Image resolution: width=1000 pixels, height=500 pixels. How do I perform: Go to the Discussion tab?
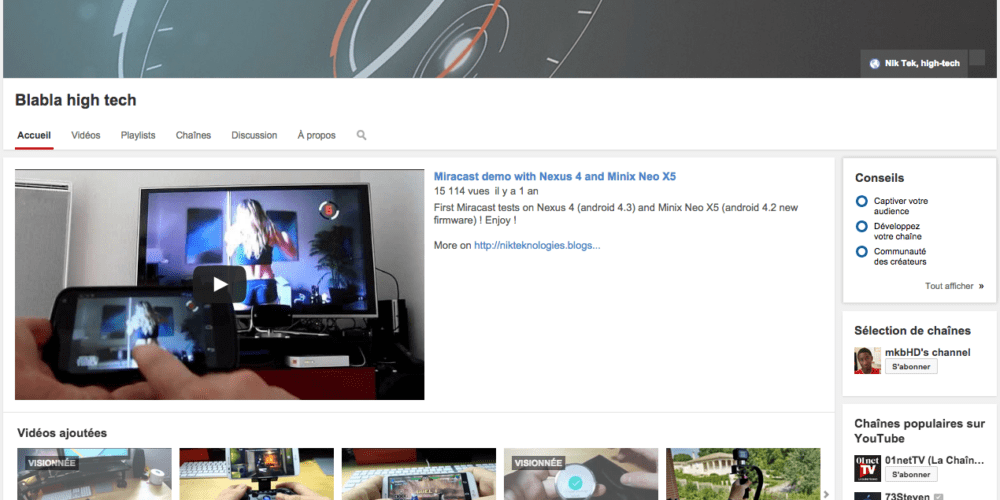tap(254, 135)
